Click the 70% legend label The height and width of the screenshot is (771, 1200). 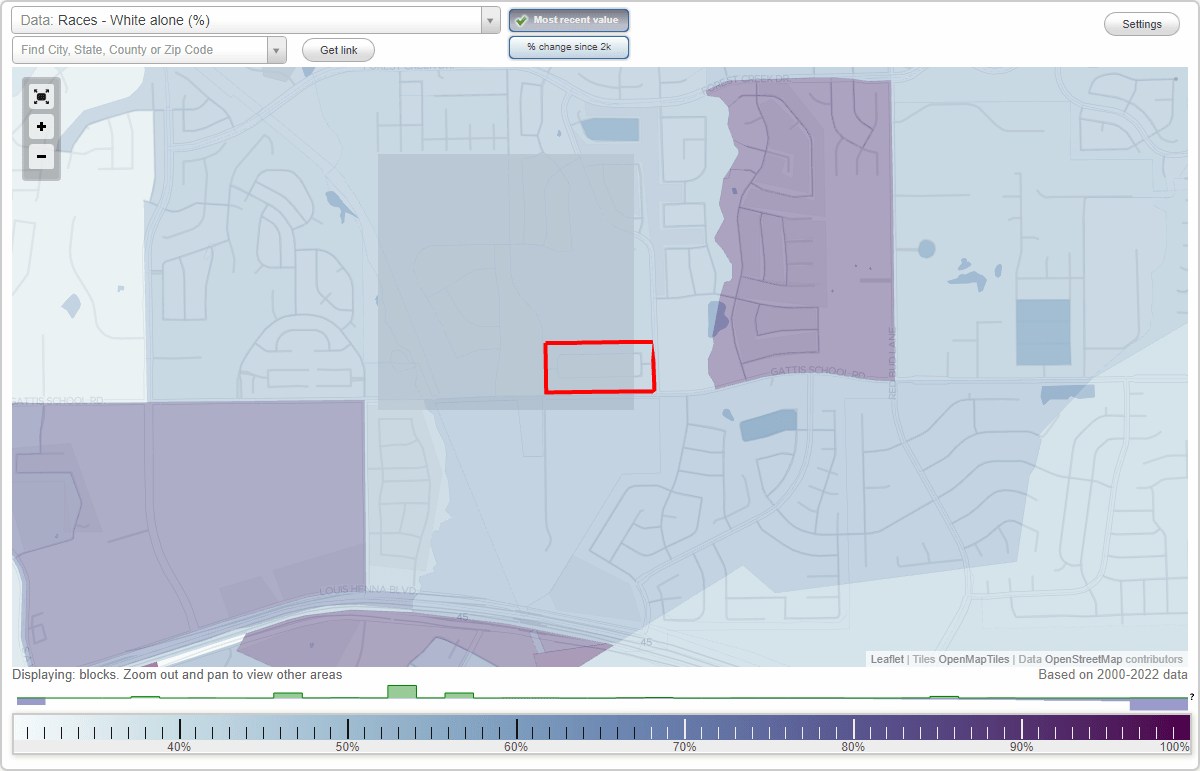point(685,747)
